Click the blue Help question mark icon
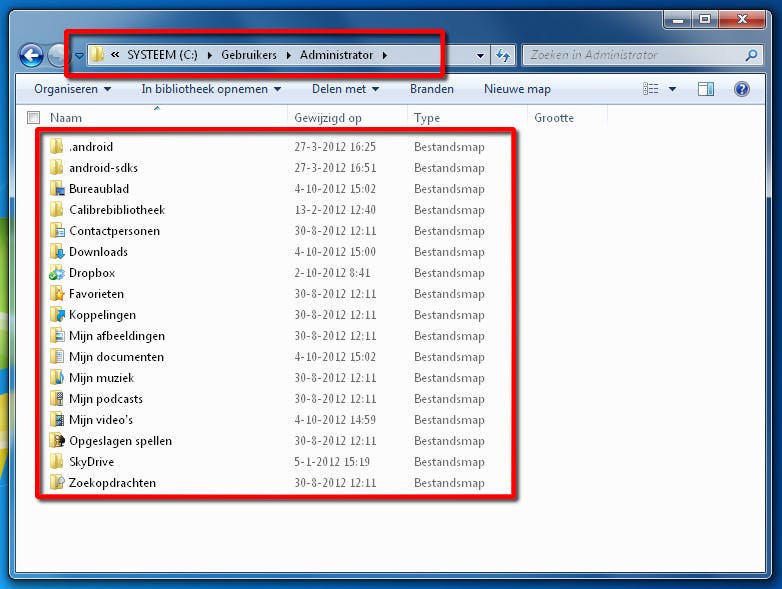The image size is (782, 589). [742, 89]
